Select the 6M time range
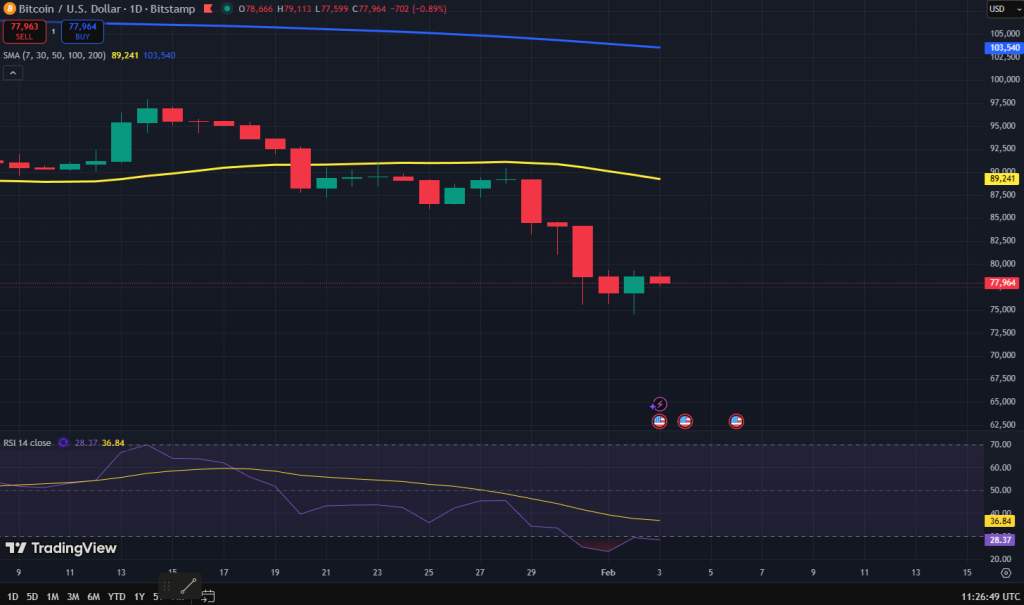This screenshot has width=1024, height=605. pos(93,597)
